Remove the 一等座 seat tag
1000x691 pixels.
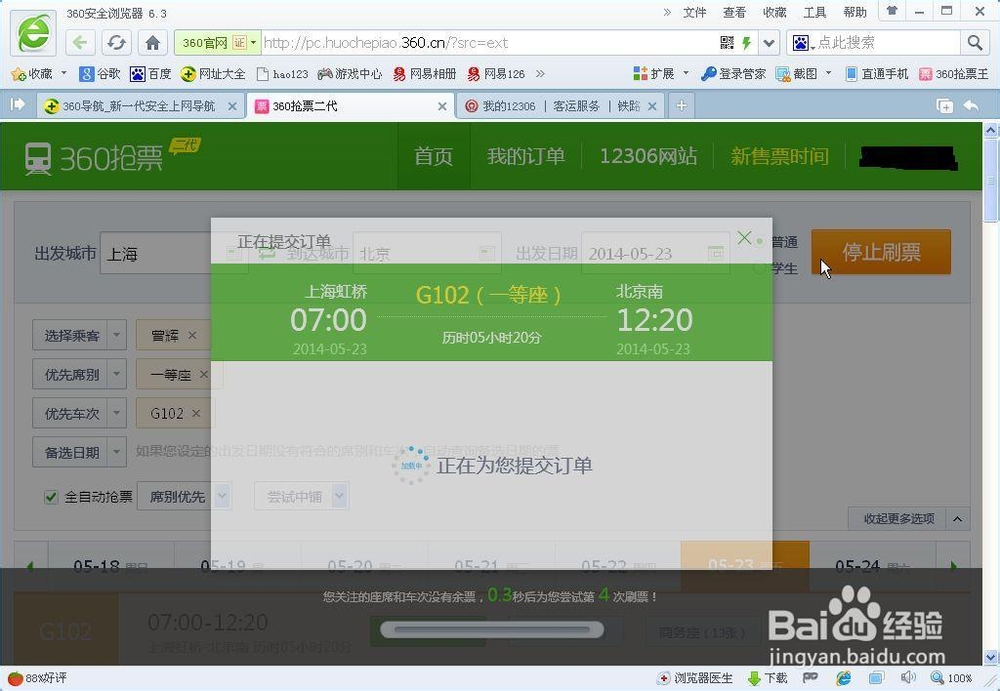tap(203, 375)
